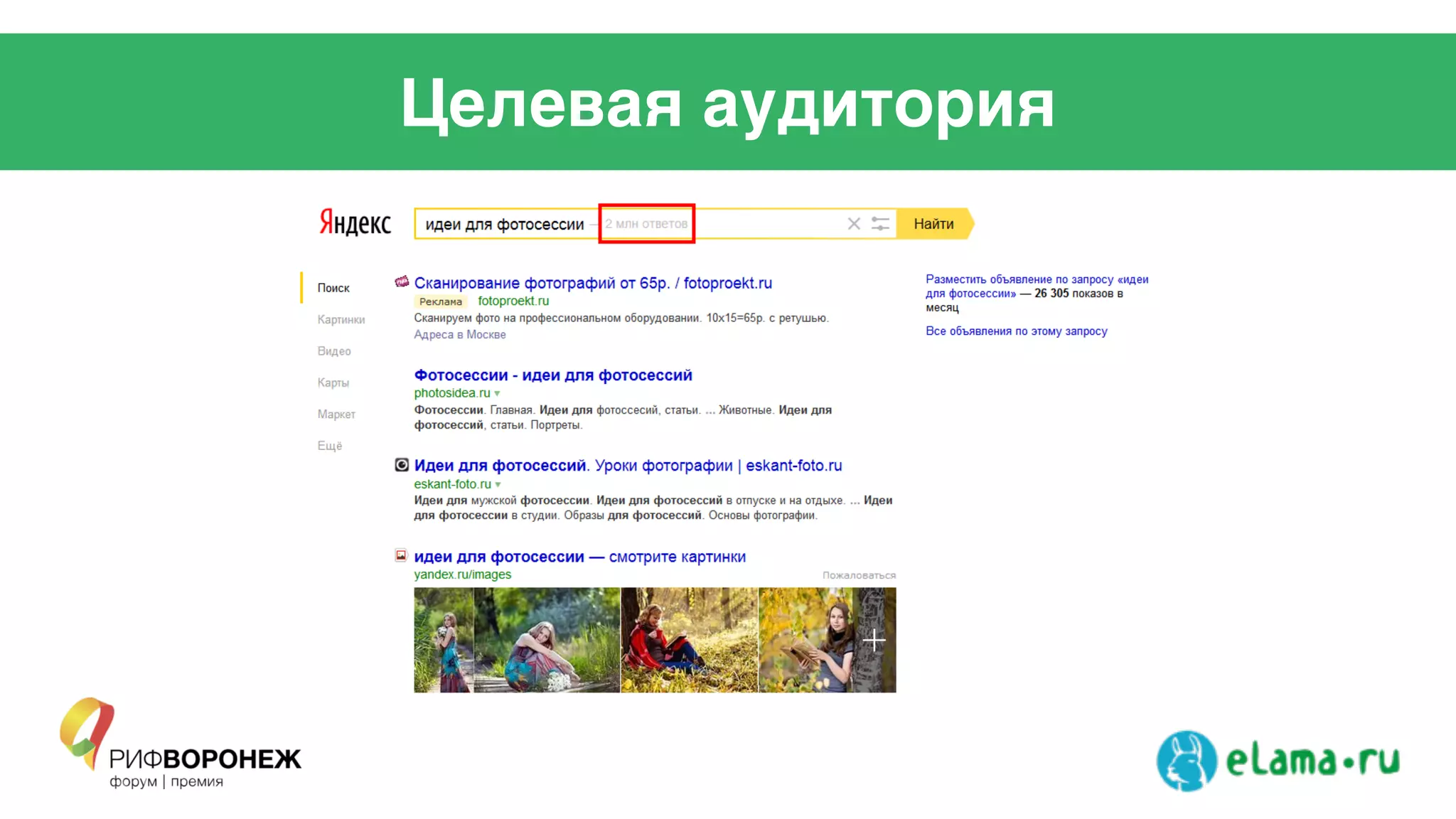Screen dimensions: 1456x819
Task: Click the elama.ru logo
Action: [1278, 761]
